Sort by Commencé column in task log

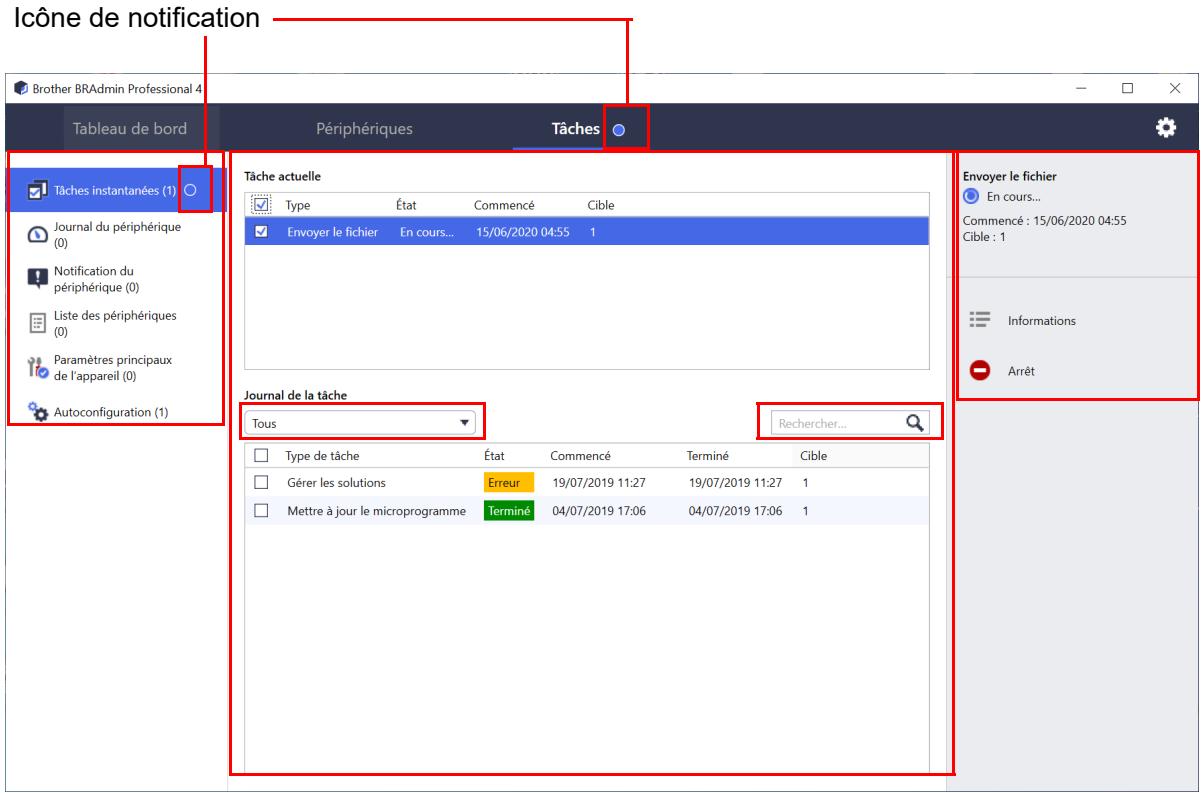[581, 456]
